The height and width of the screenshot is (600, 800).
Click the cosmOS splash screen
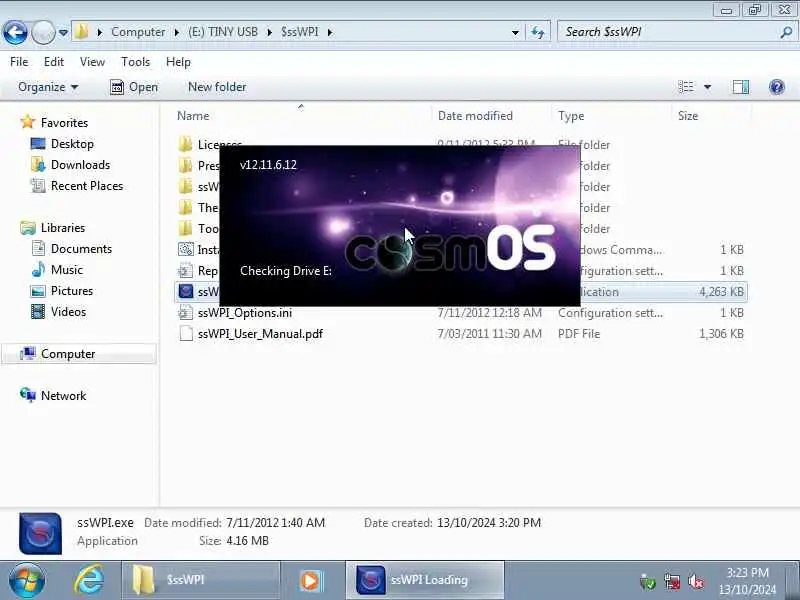tap(399, 226)
